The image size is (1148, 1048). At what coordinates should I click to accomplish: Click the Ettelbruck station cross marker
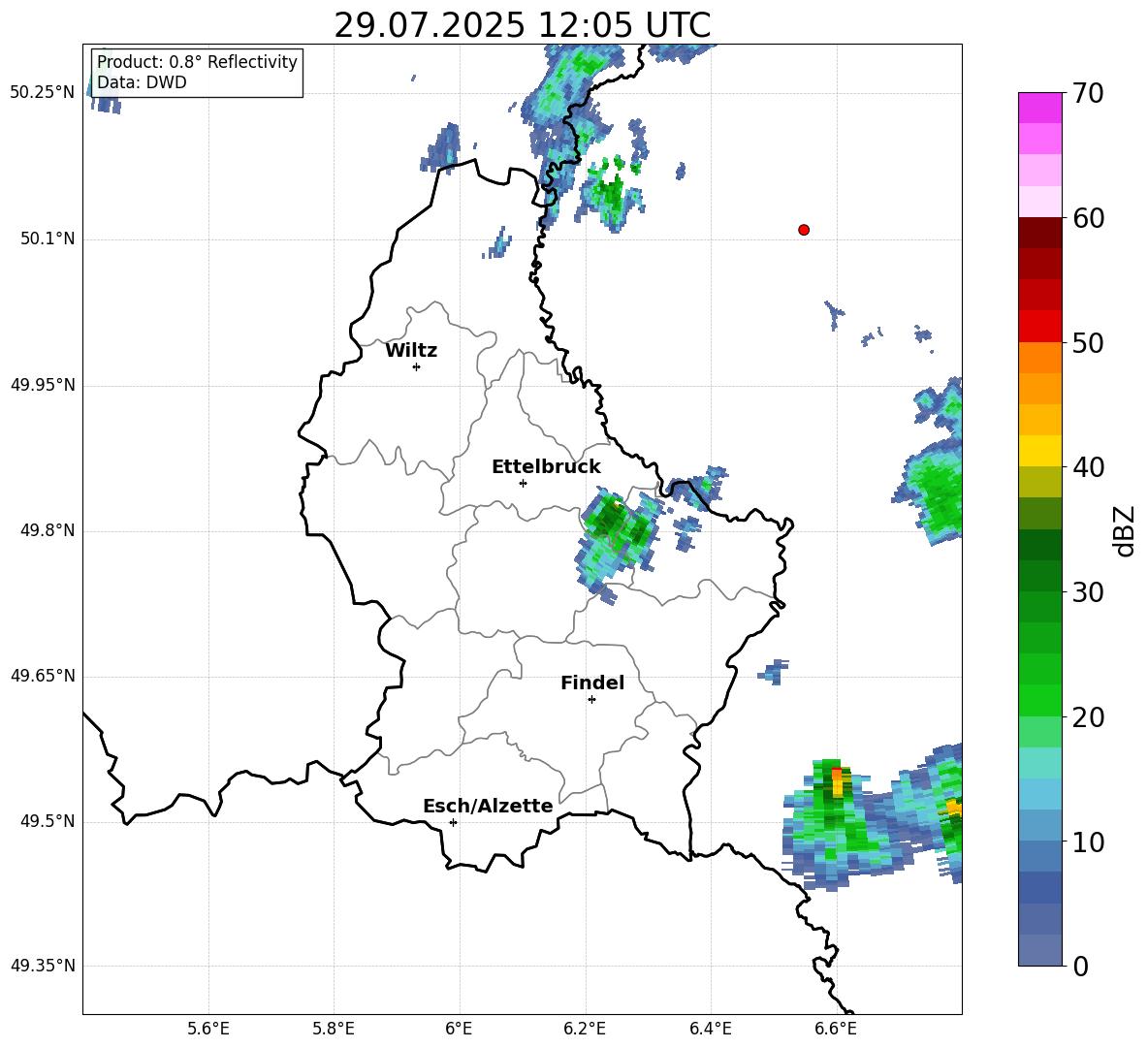pos(523,483)
